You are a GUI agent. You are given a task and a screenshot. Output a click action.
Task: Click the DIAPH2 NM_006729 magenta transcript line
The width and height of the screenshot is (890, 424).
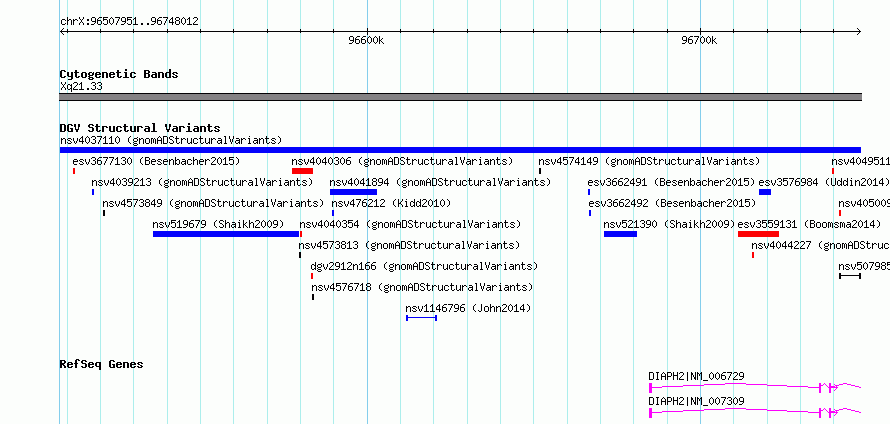pos(755,387)
